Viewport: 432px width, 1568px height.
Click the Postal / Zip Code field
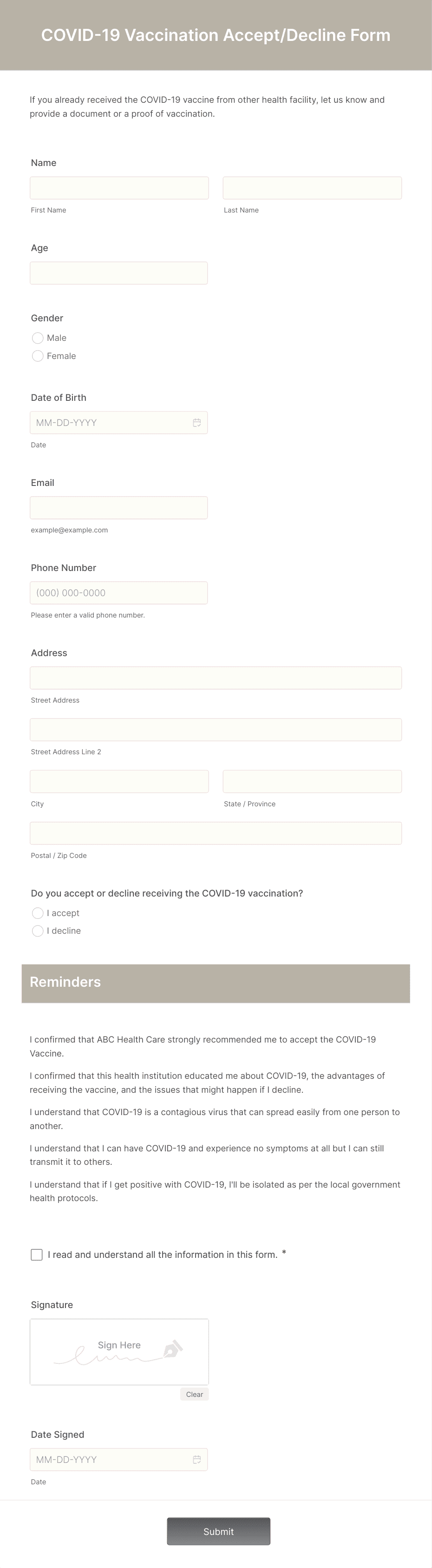(216, 833)
